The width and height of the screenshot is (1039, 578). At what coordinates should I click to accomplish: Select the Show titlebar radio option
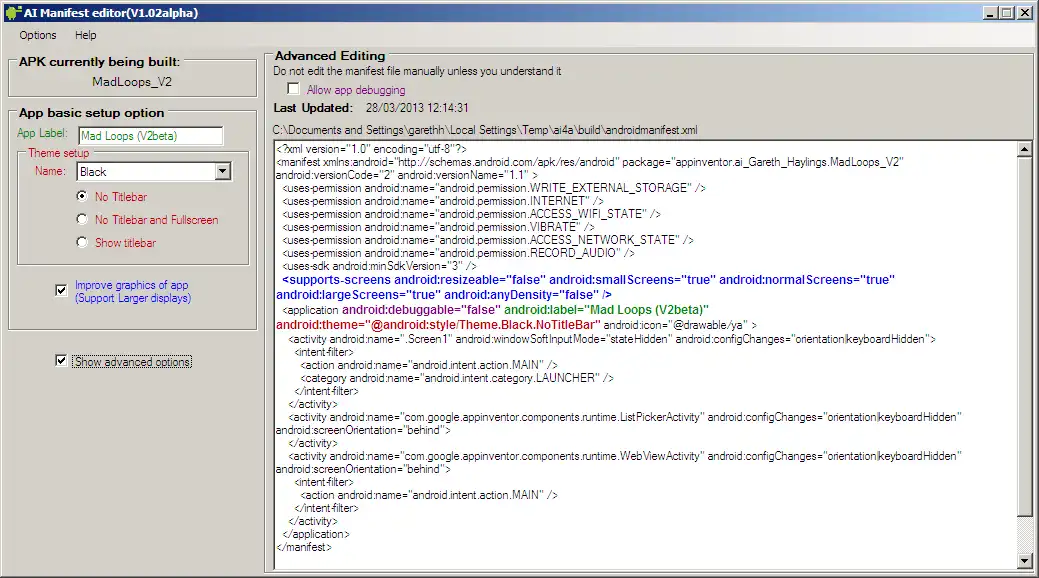(x=82, y=242)
